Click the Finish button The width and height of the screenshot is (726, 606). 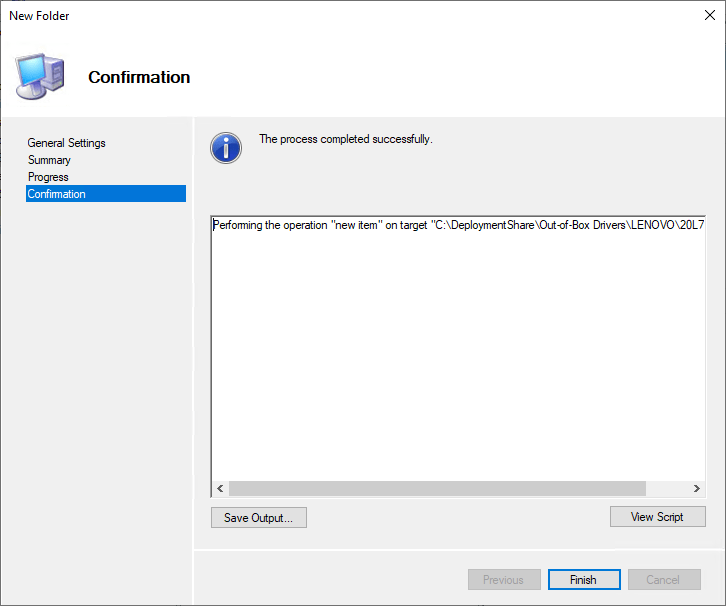tap(583, 580)
